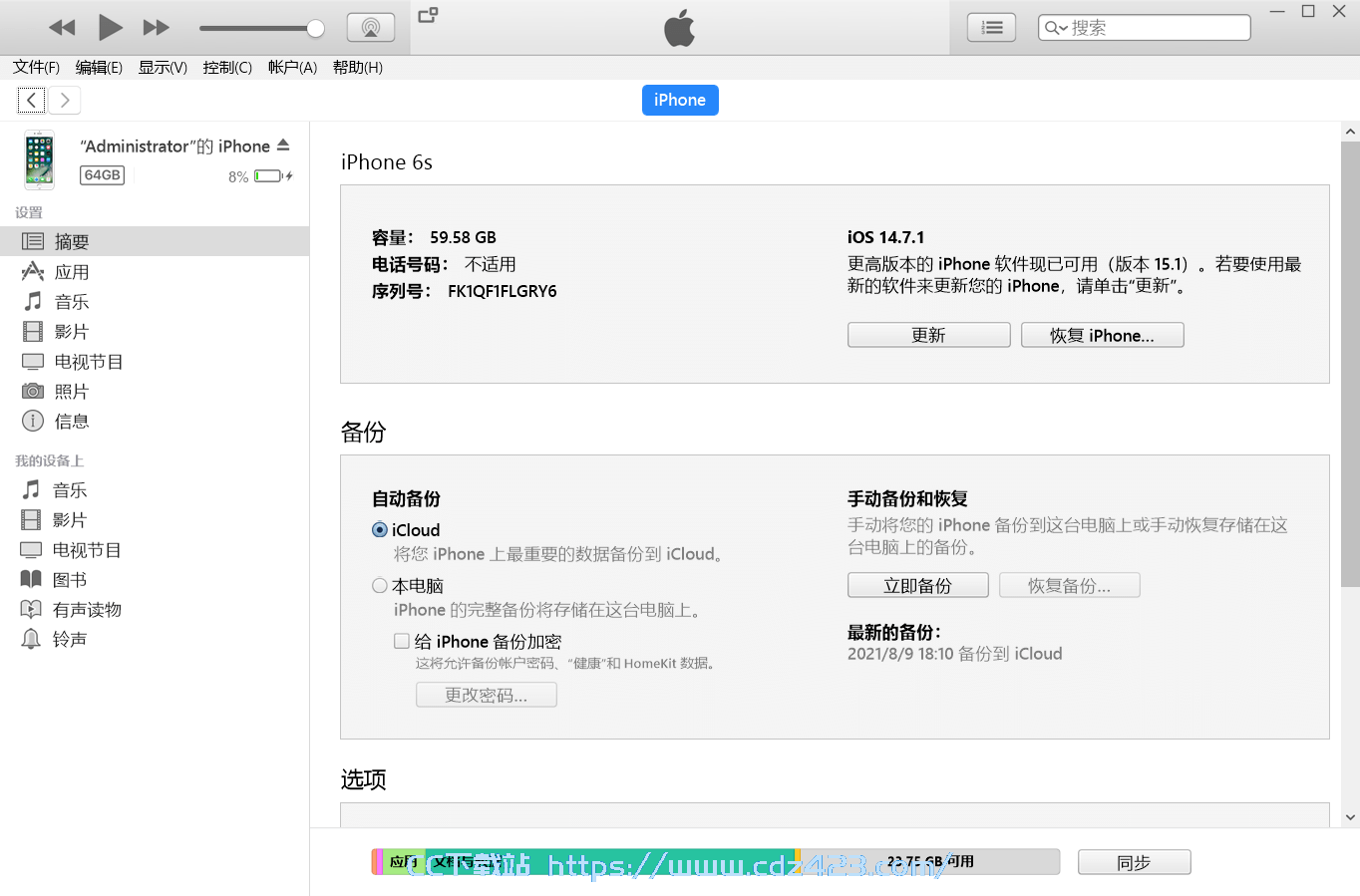Image resolution: width=1360 pixels, height=896 pixels.
Task: Click the storage usage capacity bar
Action: pos(715,862)
